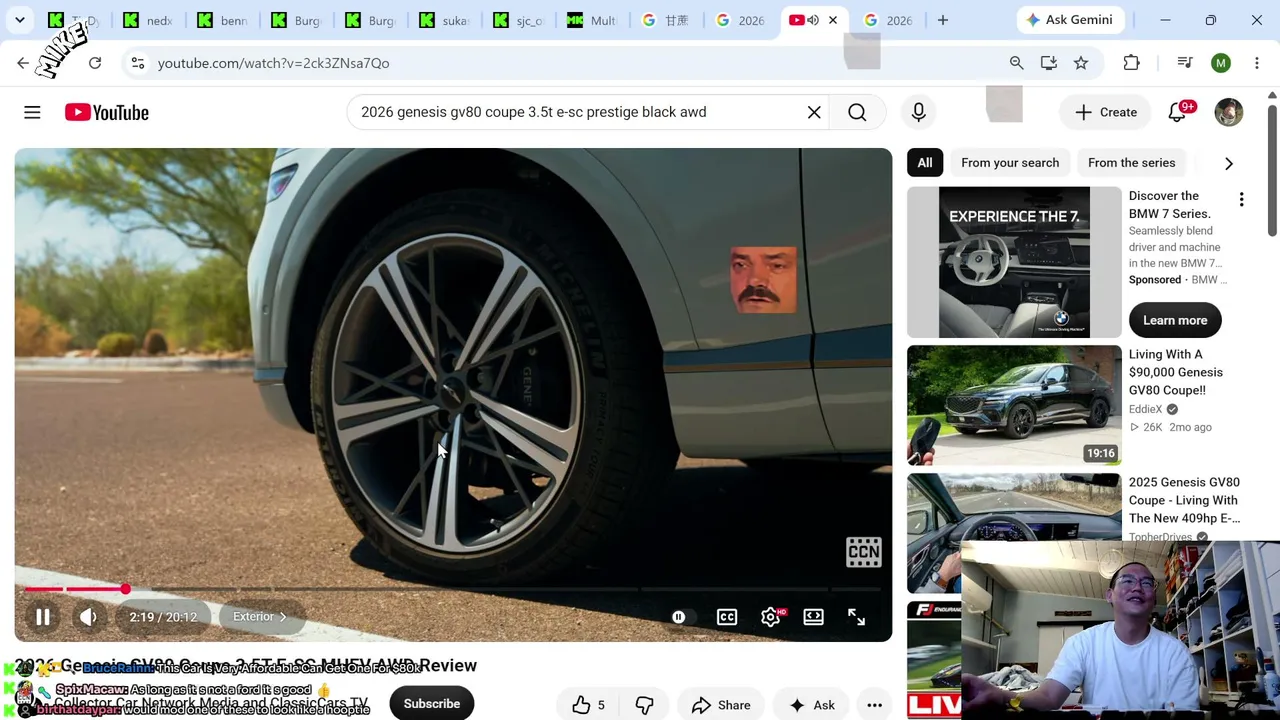1280x720 pixels.
Task: Mute the tab using its audio icon
Action: [813, 20]
